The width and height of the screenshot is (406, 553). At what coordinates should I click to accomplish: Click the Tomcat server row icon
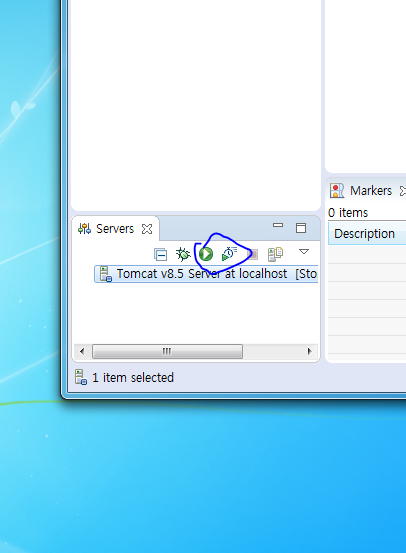105,274
